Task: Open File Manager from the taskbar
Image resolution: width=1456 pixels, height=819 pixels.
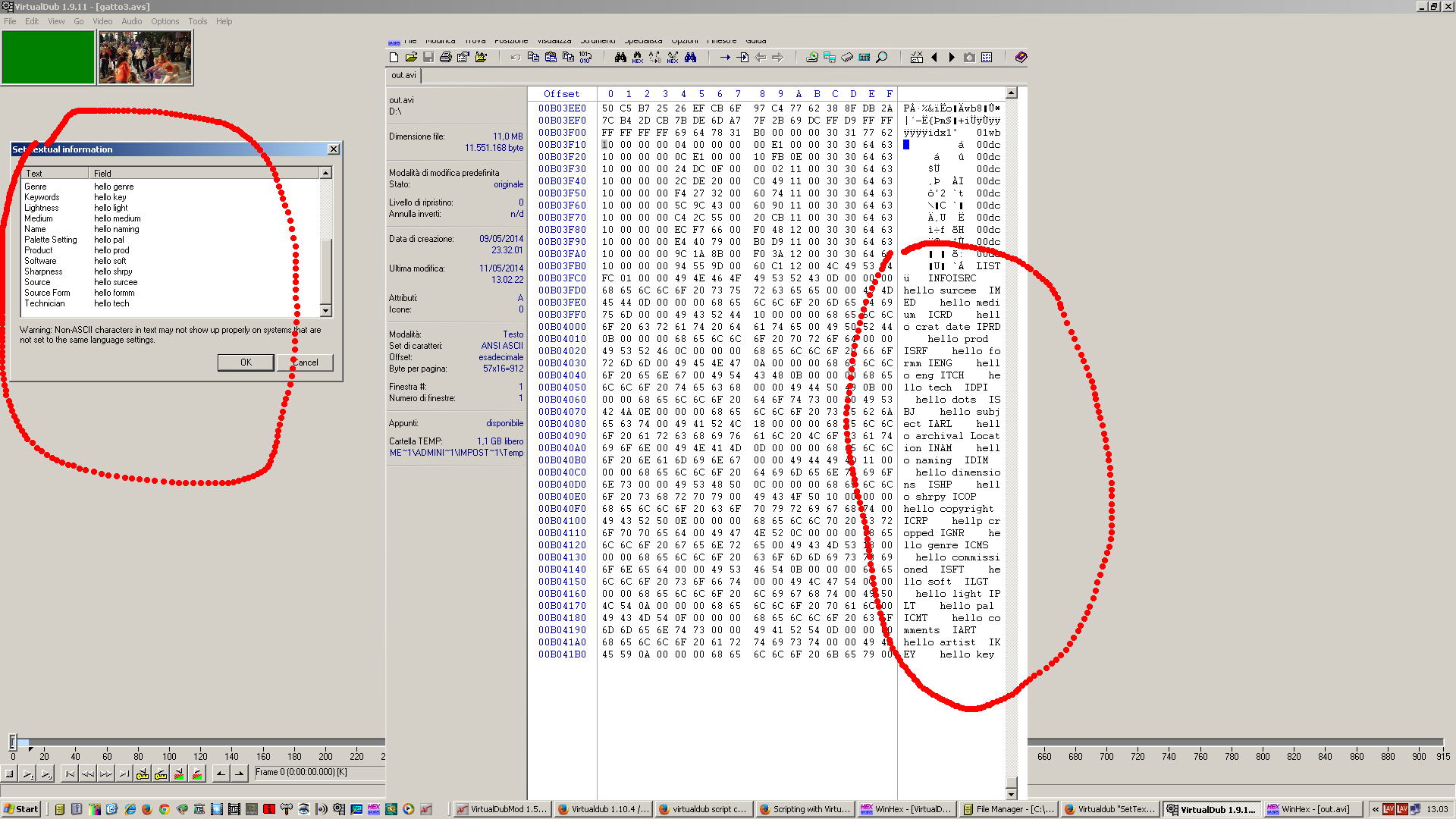Action: point(1007,809)
